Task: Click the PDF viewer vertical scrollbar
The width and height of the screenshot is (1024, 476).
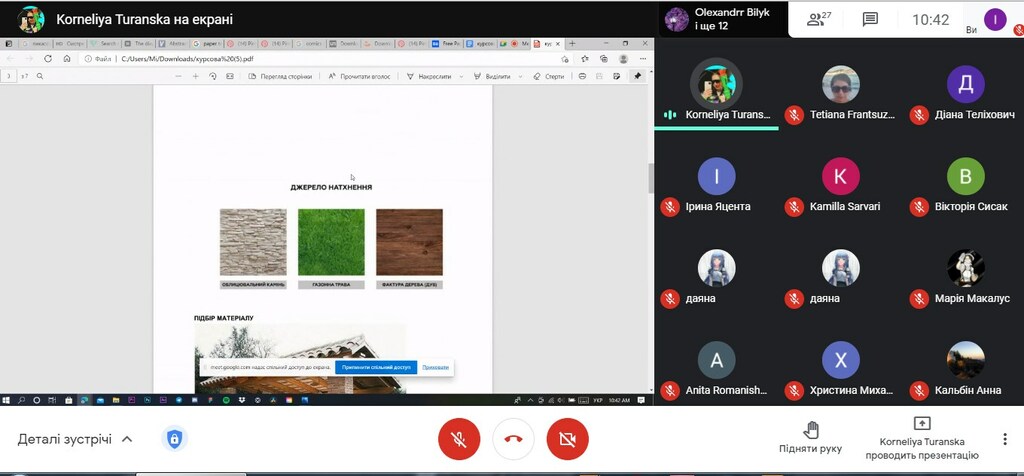Action: tap(650, 178)
